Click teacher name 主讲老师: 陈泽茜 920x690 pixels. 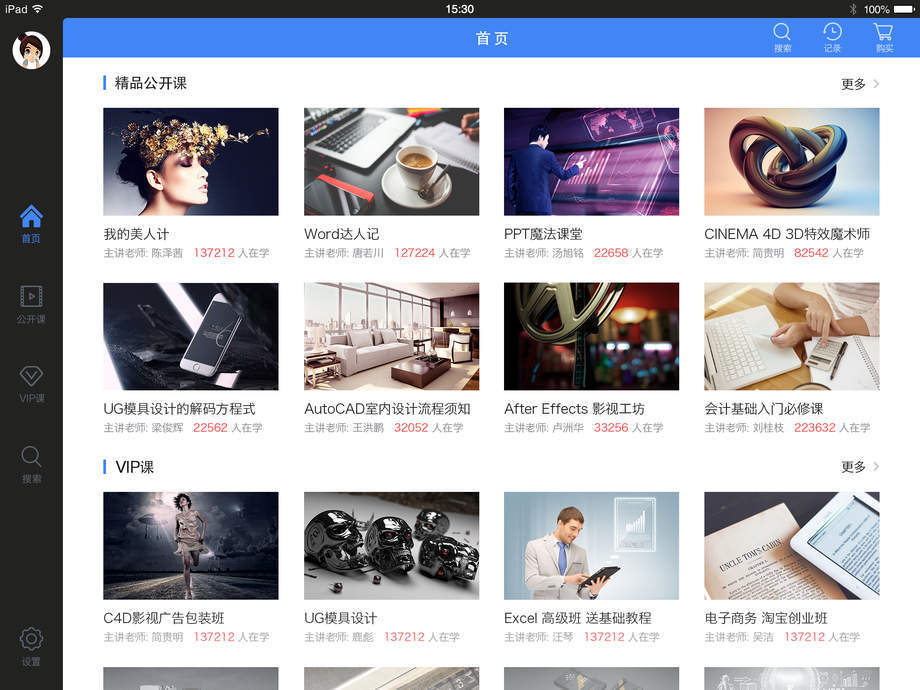(143, 253)
